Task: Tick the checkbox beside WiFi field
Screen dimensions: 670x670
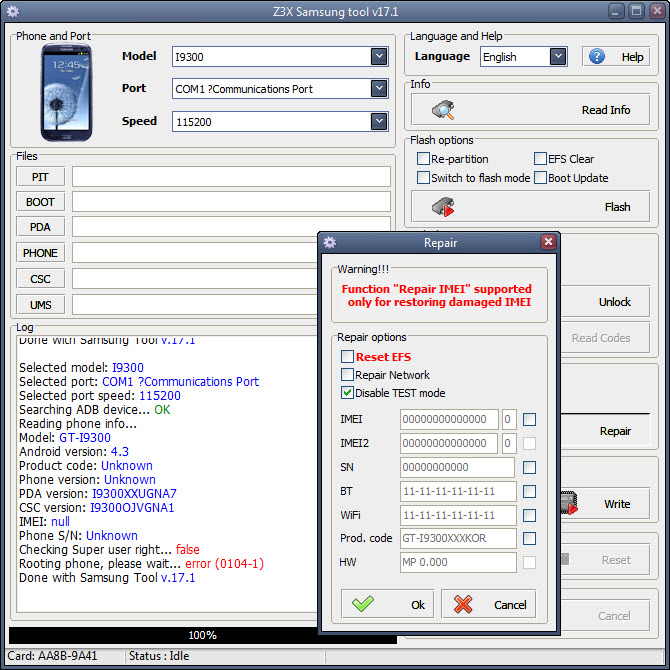Action: click(x=529, y=515)
